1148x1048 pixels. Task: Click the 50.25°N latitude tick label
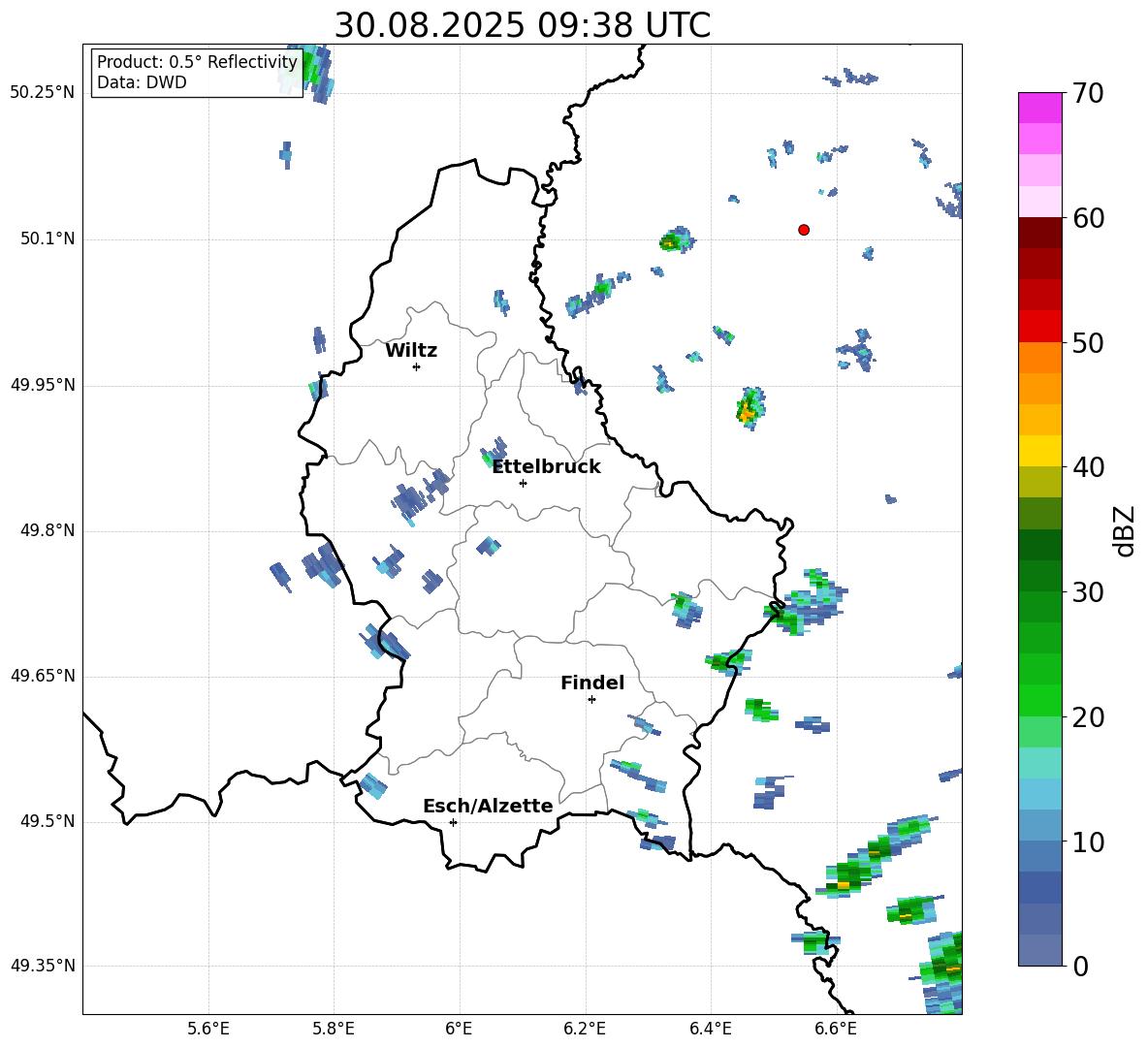[42, 93]
